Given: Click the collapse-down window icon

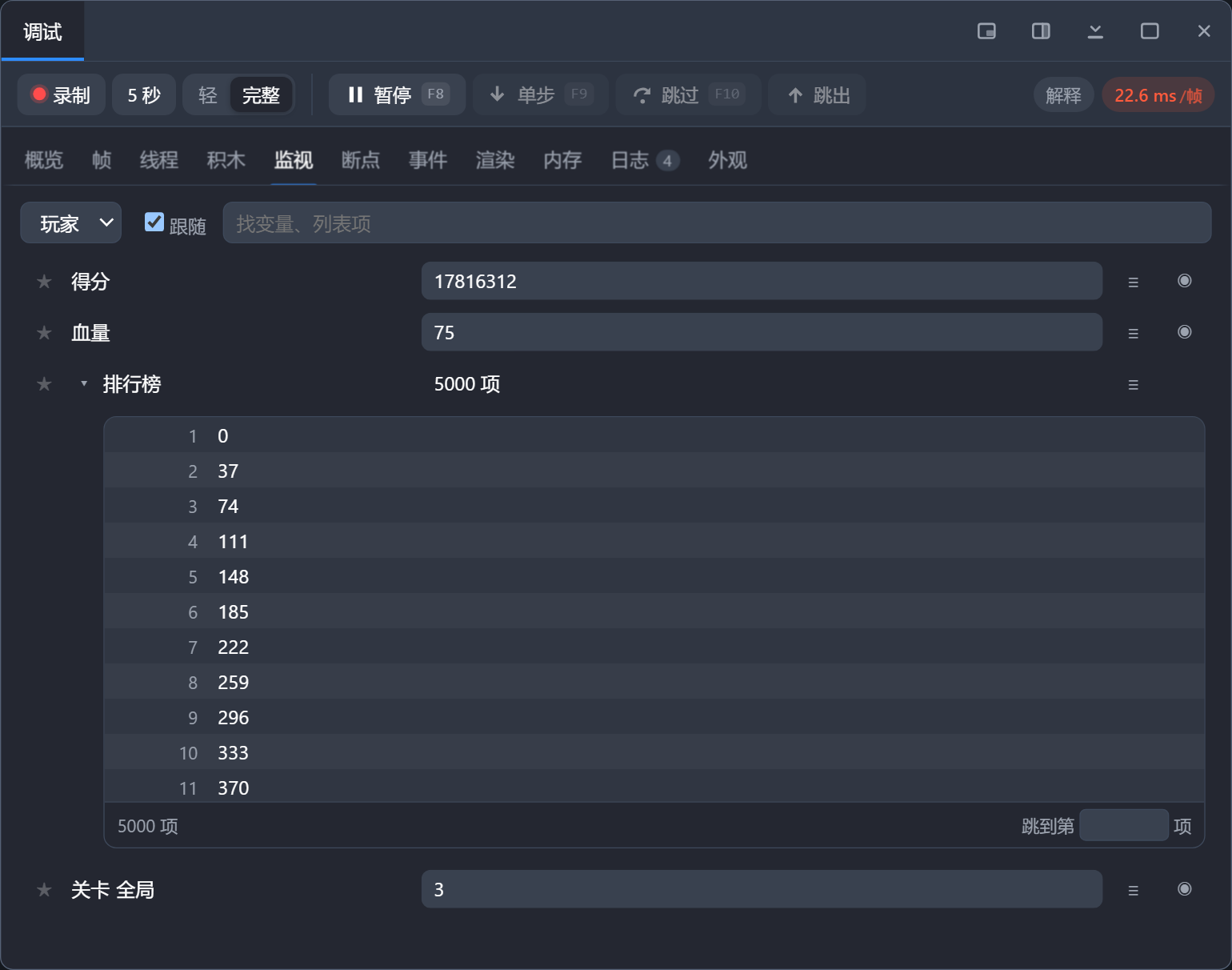Looking at the screenshot, I should point(1095,31).
